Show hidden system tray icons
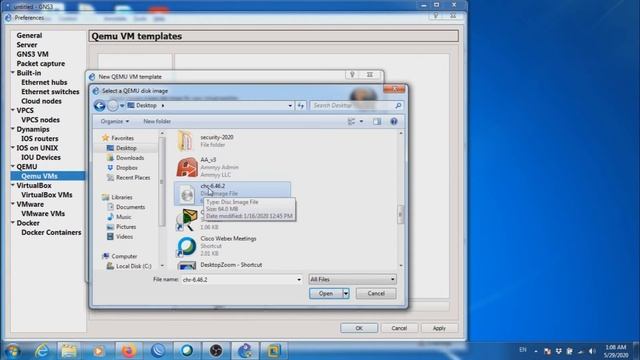The width and height of the screenshot is (640, 360). click(536, 351)
